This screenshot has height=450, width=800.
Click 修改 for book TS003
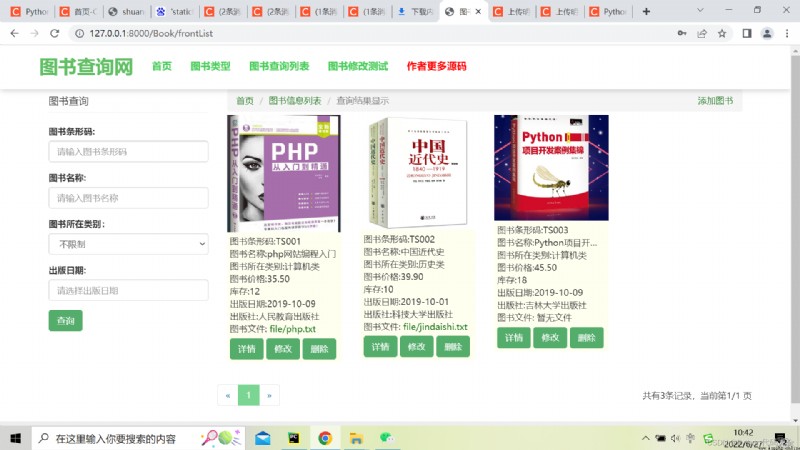550,338
